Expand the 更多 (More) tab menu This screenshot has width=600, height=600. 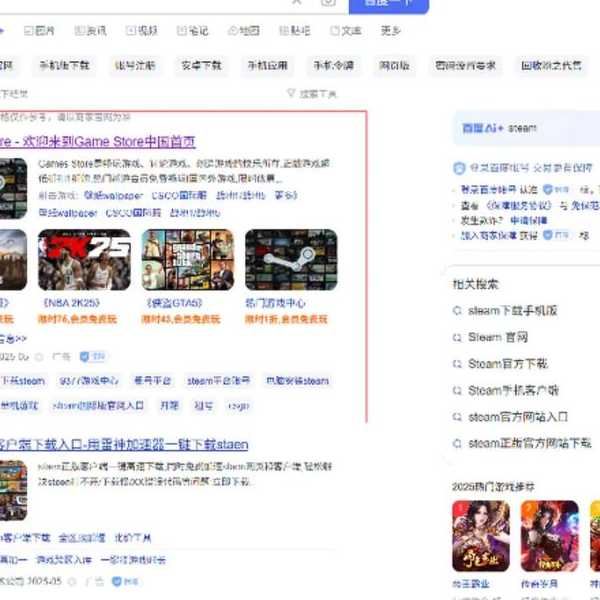point(390,31)
